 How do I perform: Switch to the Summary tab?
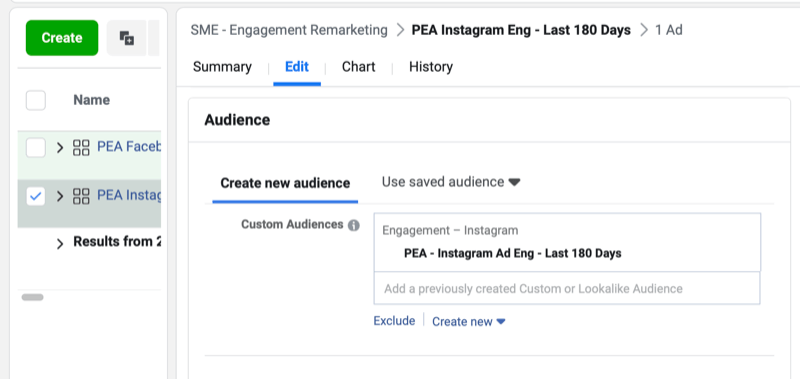tap(222, 67)
